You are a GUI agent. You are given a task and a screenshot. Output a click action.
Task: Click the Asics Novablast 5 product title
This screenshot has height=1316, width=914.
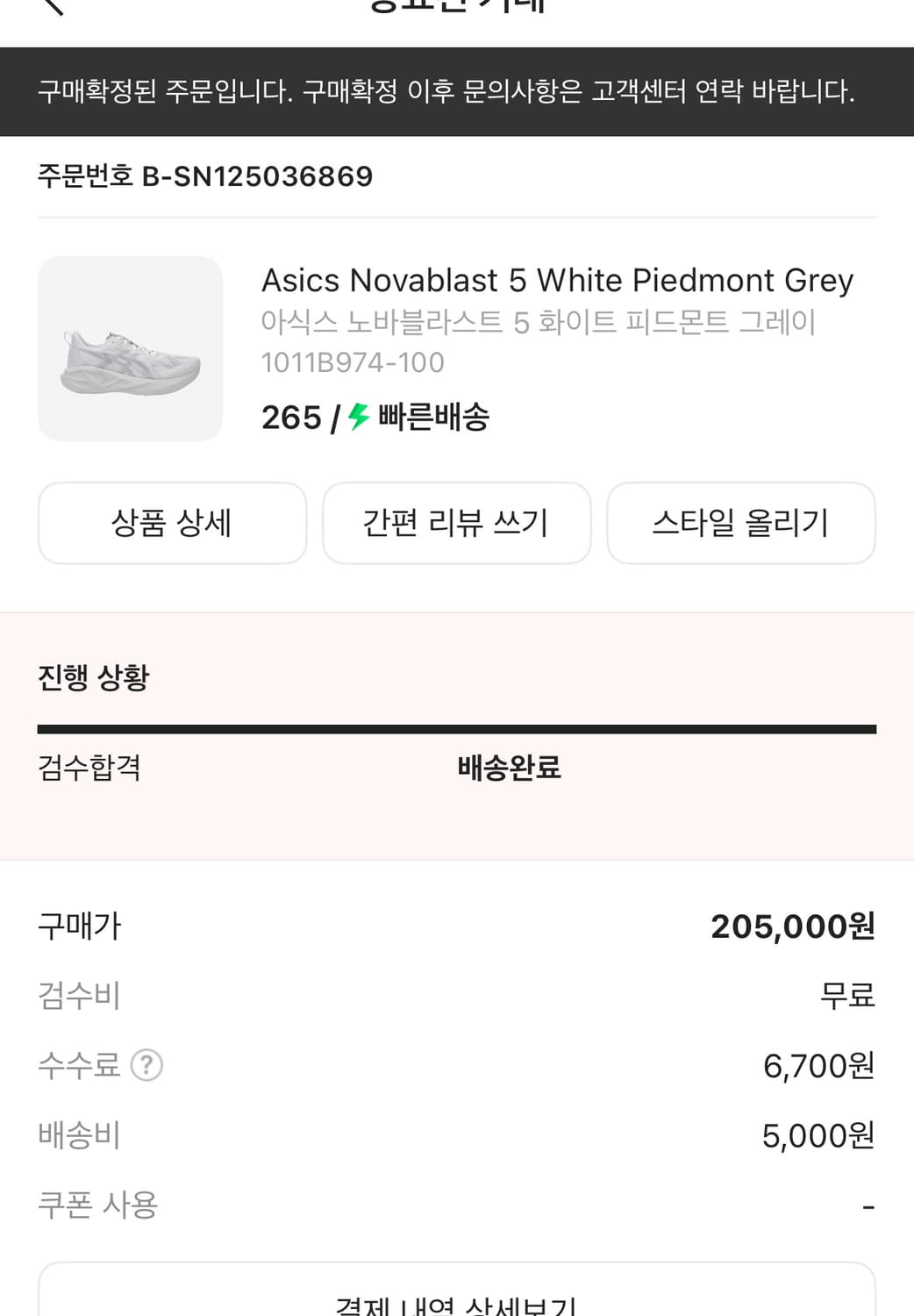tap(557, 281)
